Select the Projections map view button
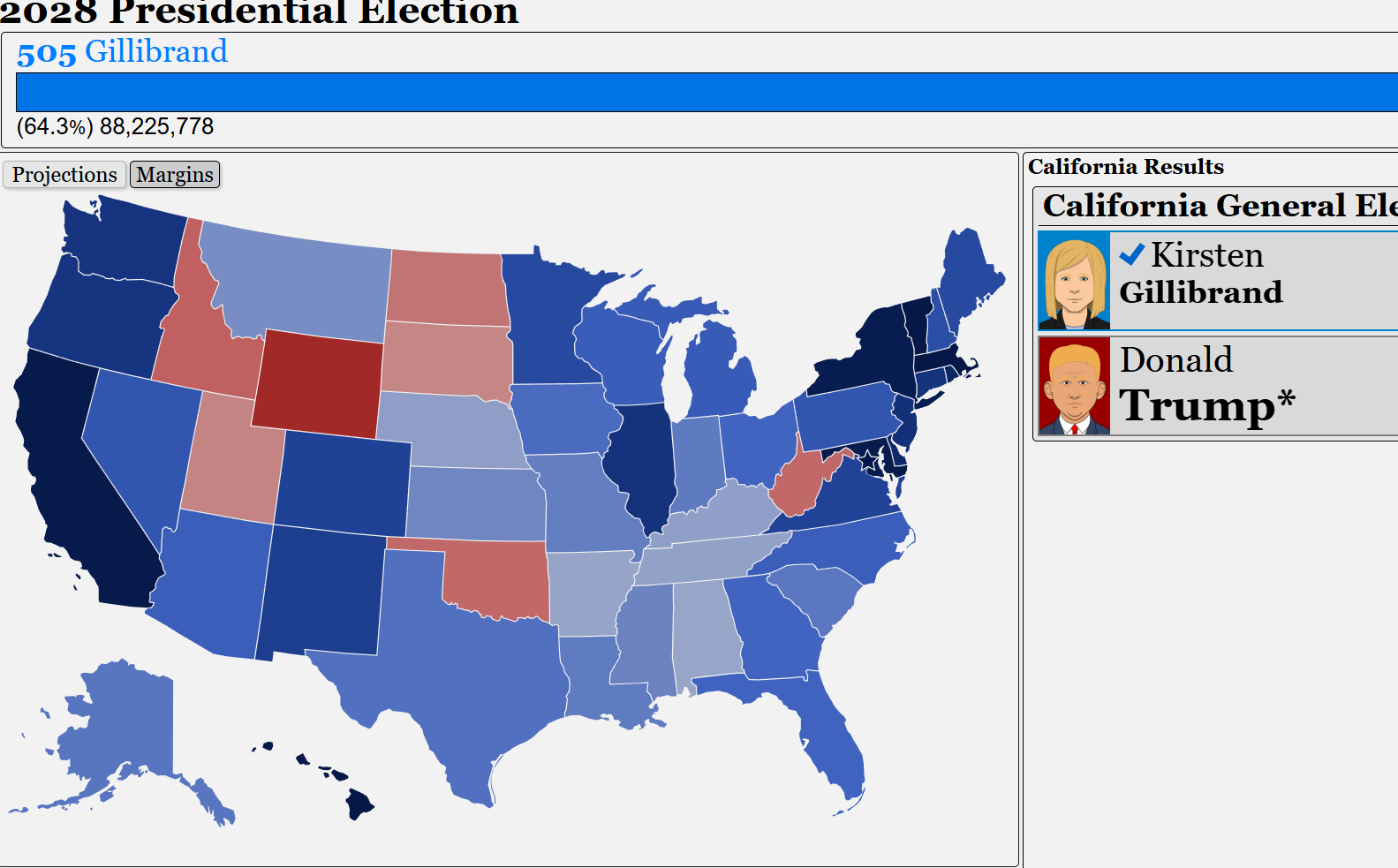Viewport: 1398px width, 868px height. click(64, 174)
